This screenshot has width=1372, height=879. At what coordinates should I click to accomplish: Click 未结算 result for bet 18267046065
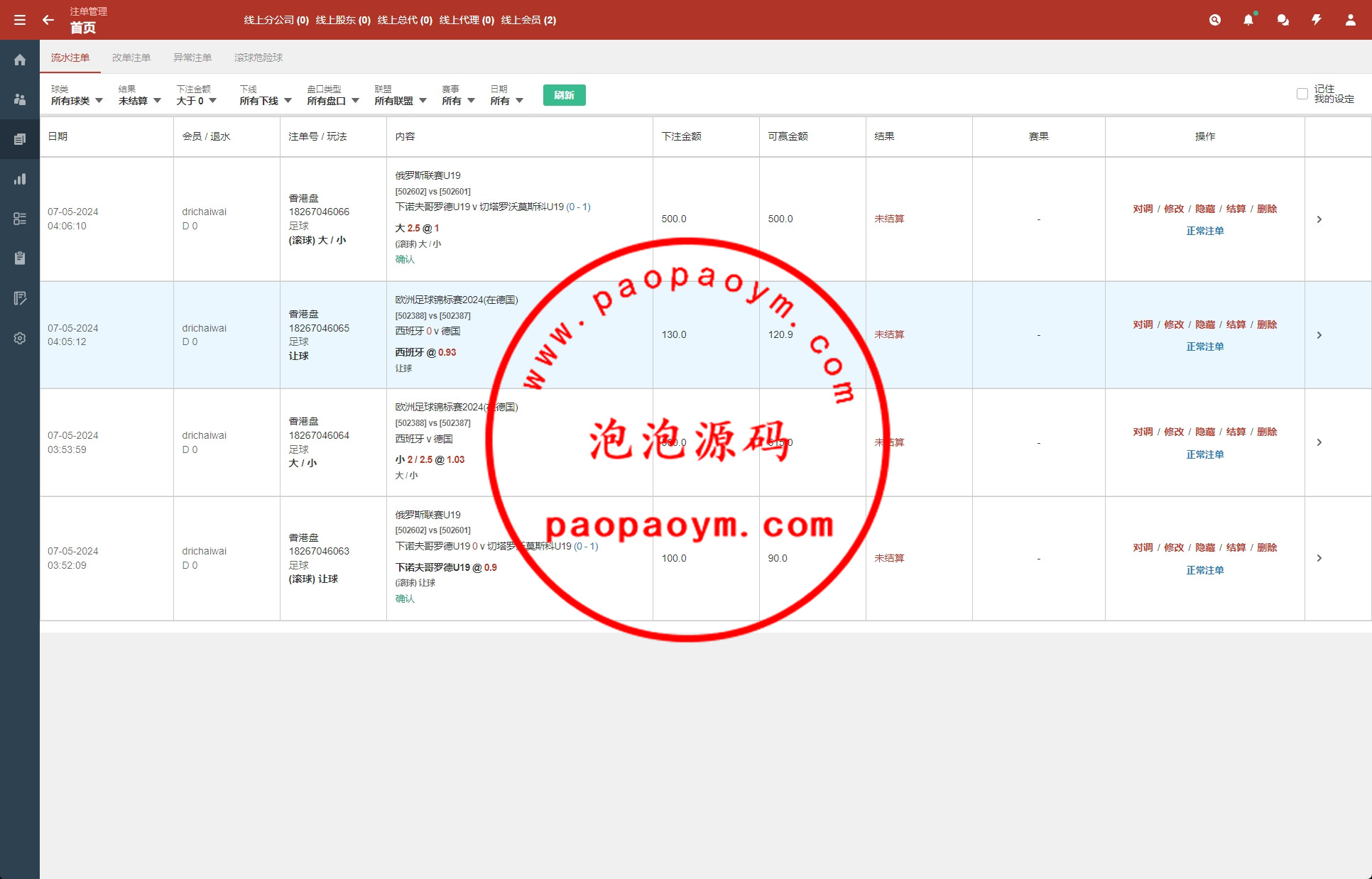coord(889,334)
